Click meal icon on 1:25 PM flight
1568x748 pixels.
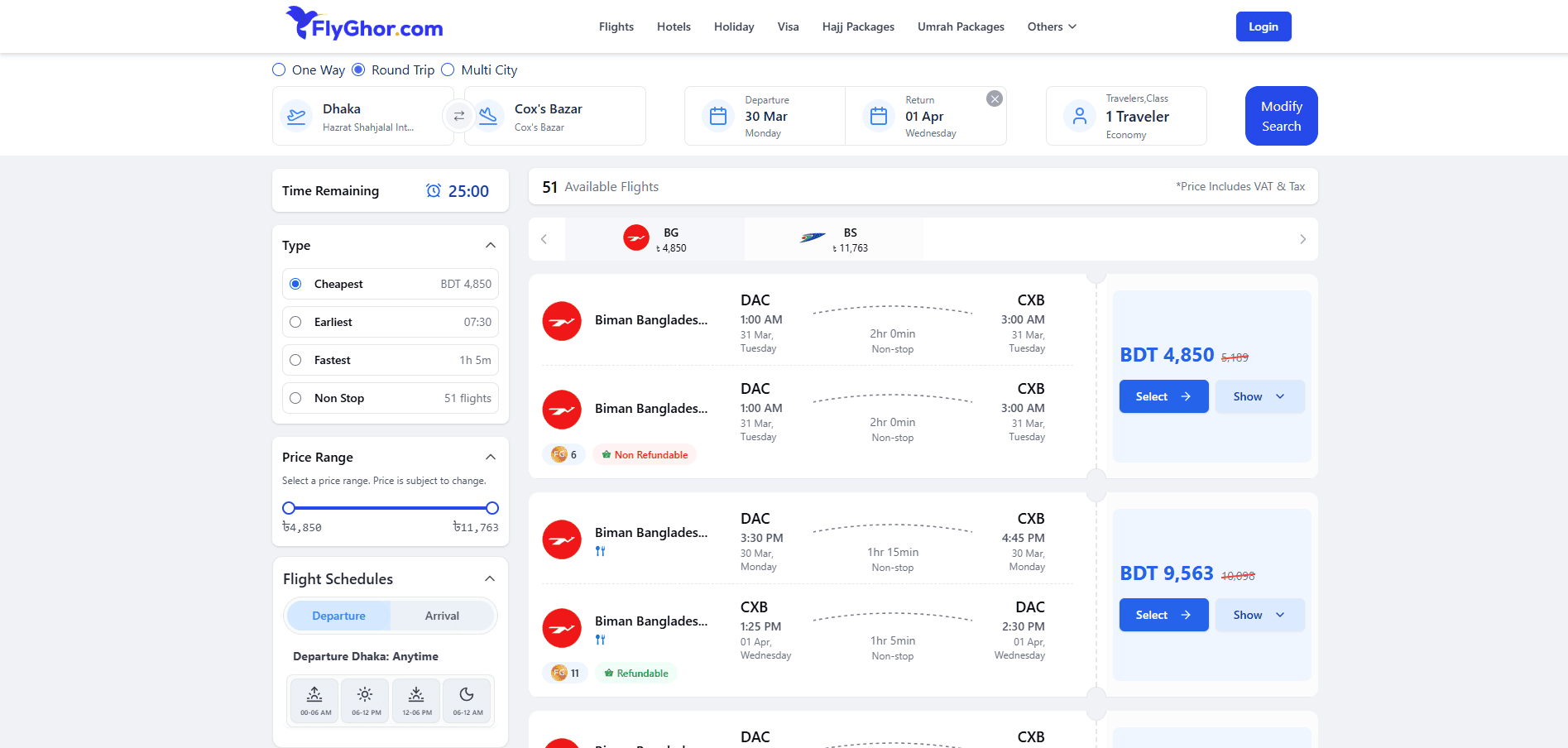[601, 640]
